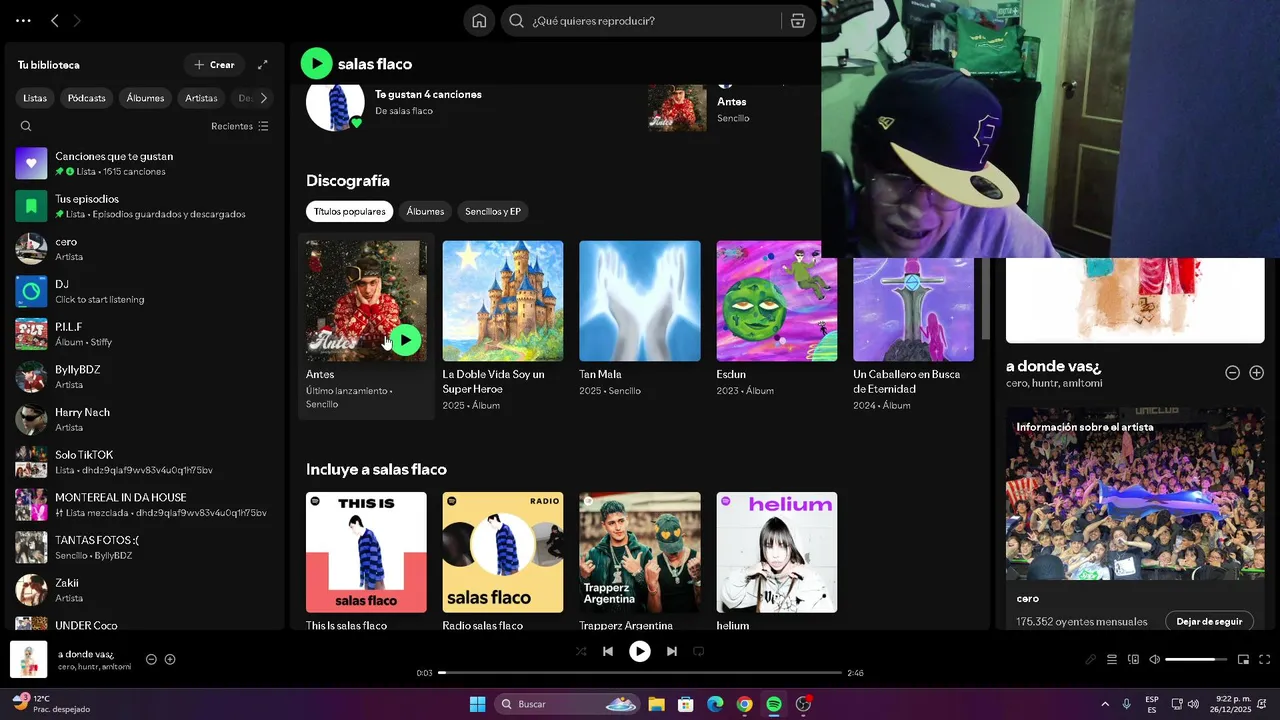The height and width of the screenshot is (720, 1280).
Task: Mute the Spotify volume speaker icon
Action: (x=1154, y=659)
